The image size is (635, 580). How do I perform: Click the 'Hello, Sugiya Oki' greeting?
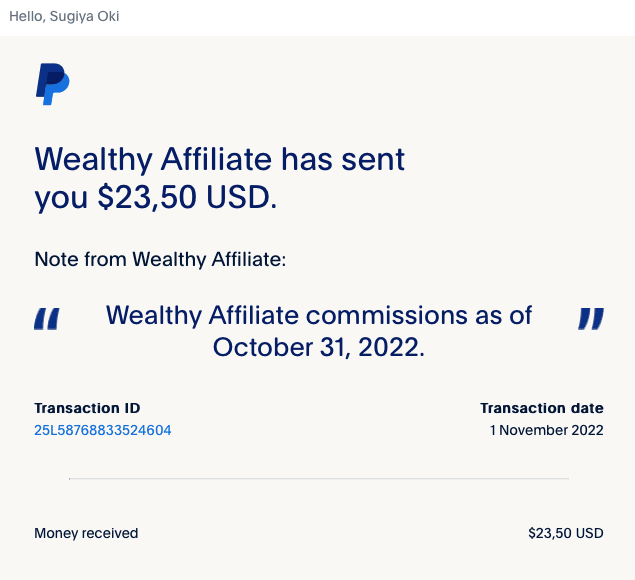[64, 16]
